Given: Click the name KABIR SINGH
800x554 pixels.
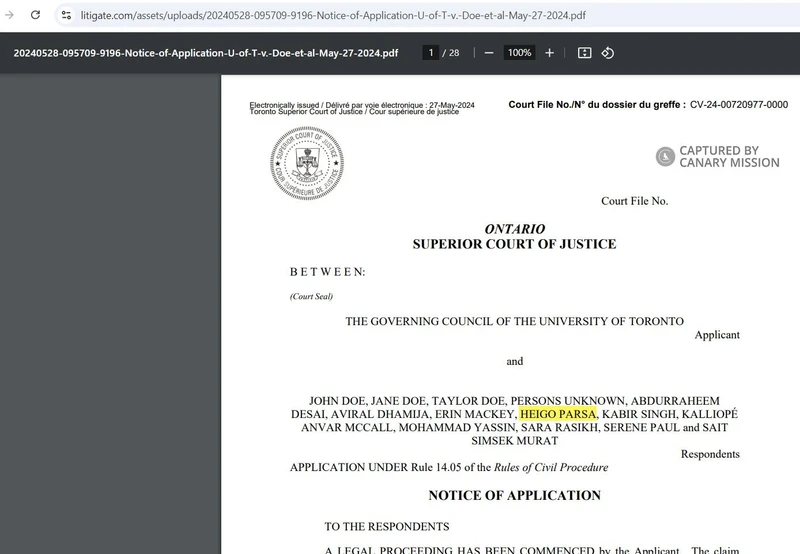Looking at the screenshot, I should click(639, 414).
